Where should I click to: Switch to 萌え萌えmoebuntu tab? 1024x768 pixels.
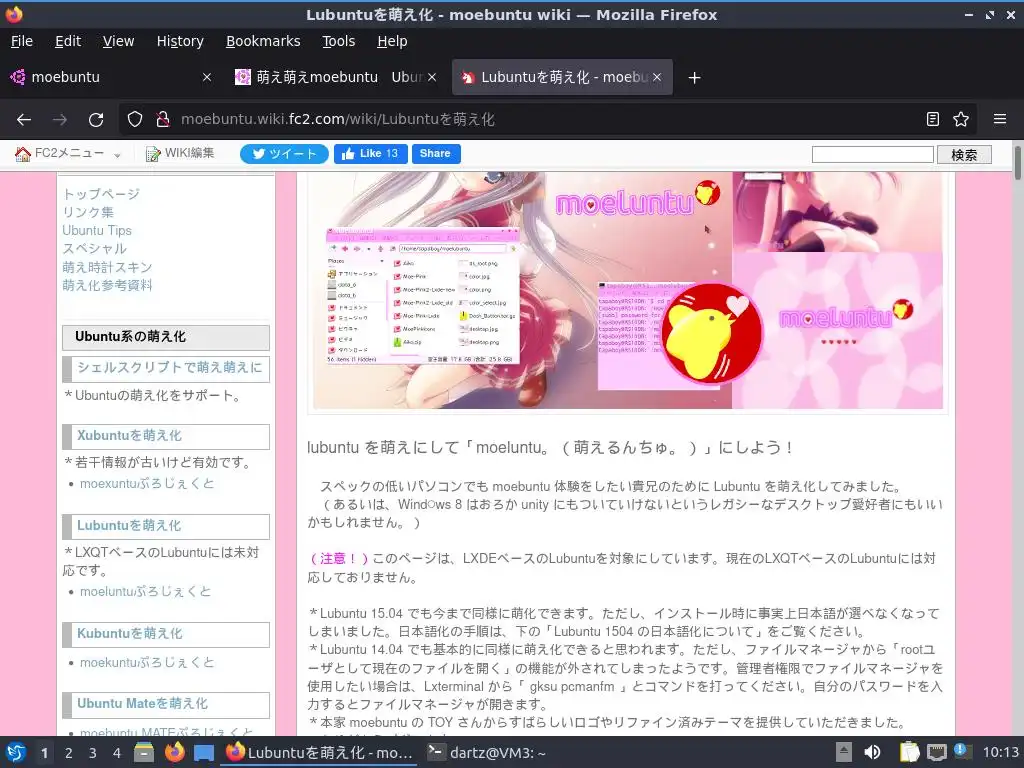[333, 77]
